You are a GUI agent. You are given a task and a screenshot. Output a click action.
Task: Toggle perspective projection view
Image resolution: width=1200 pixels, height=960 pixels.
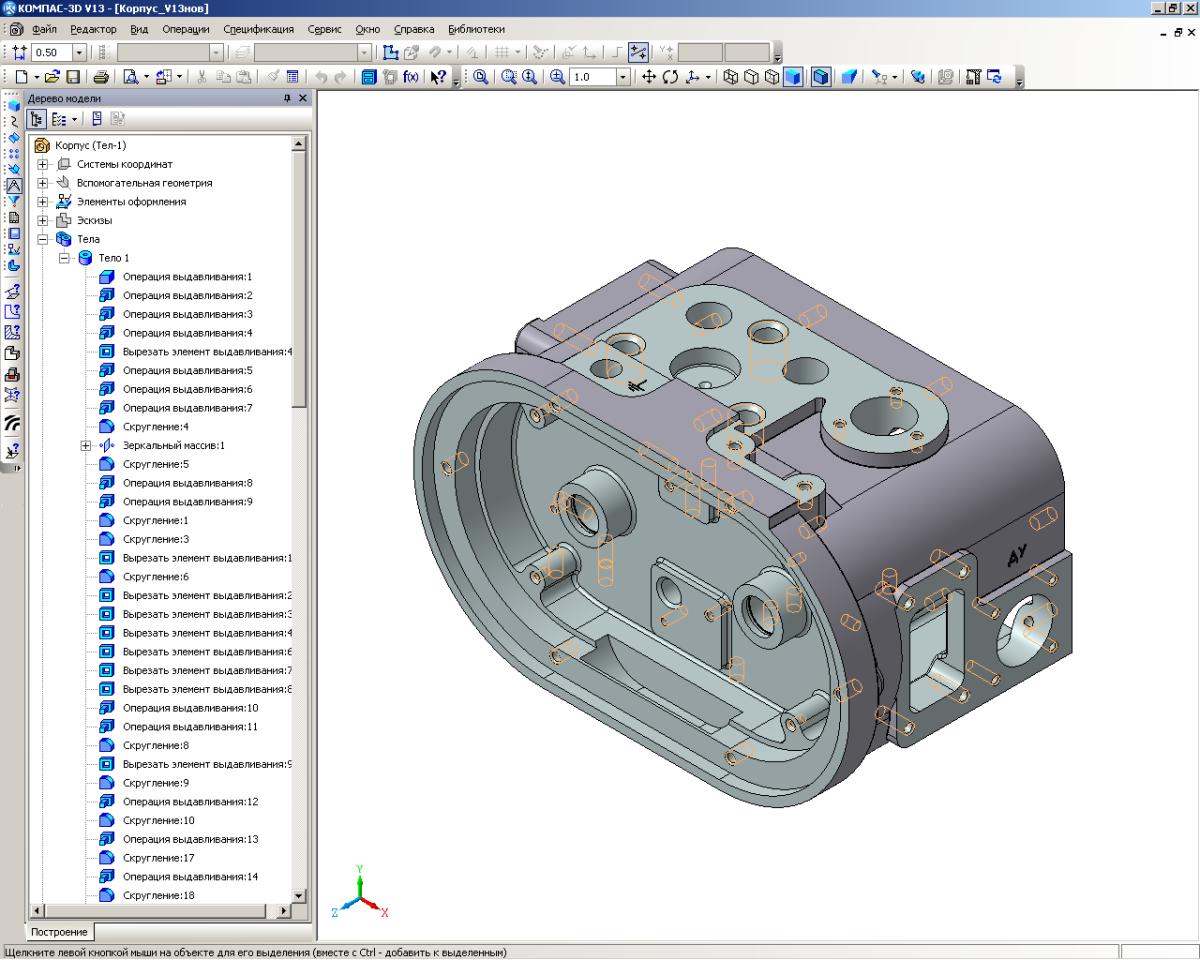click(848, 76)
